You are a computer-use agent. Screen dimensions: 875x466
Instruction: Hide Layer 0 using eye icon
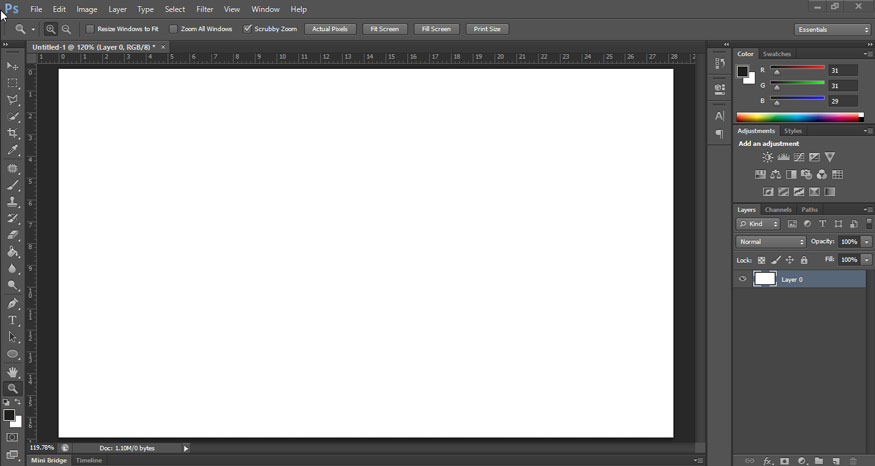tap(742, 279)
